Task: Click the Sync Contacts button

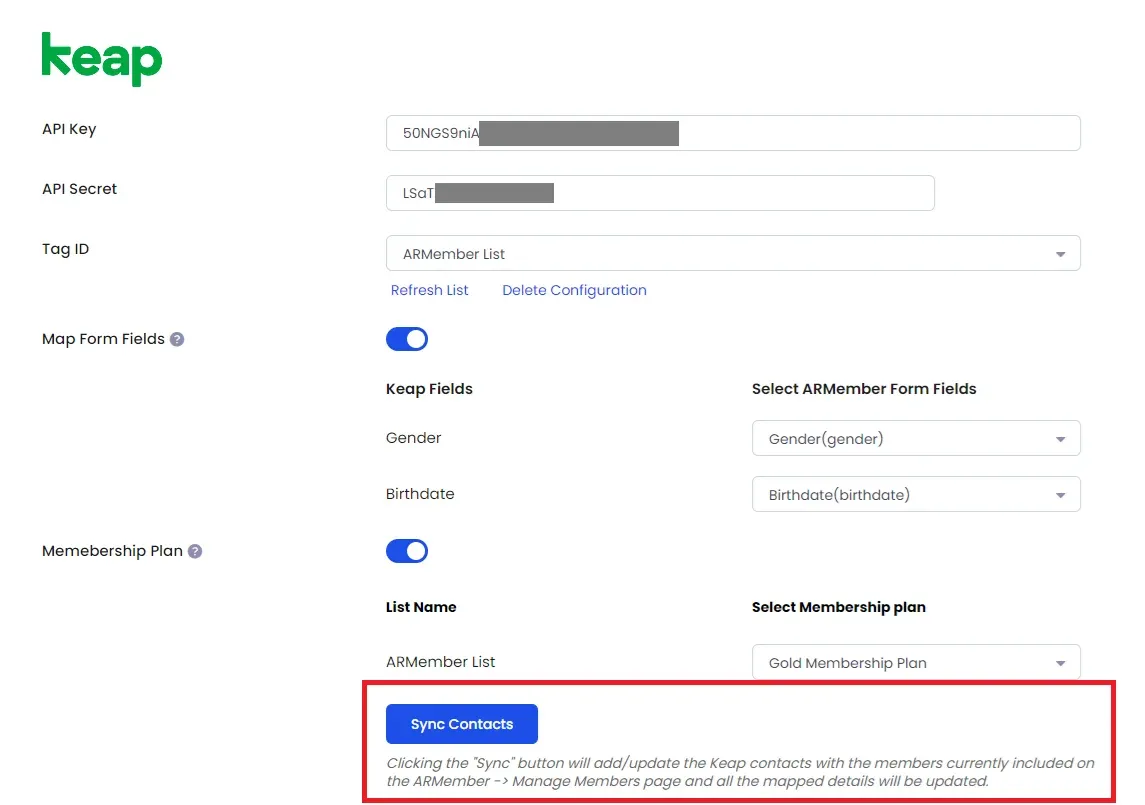Action: [462, 724]
